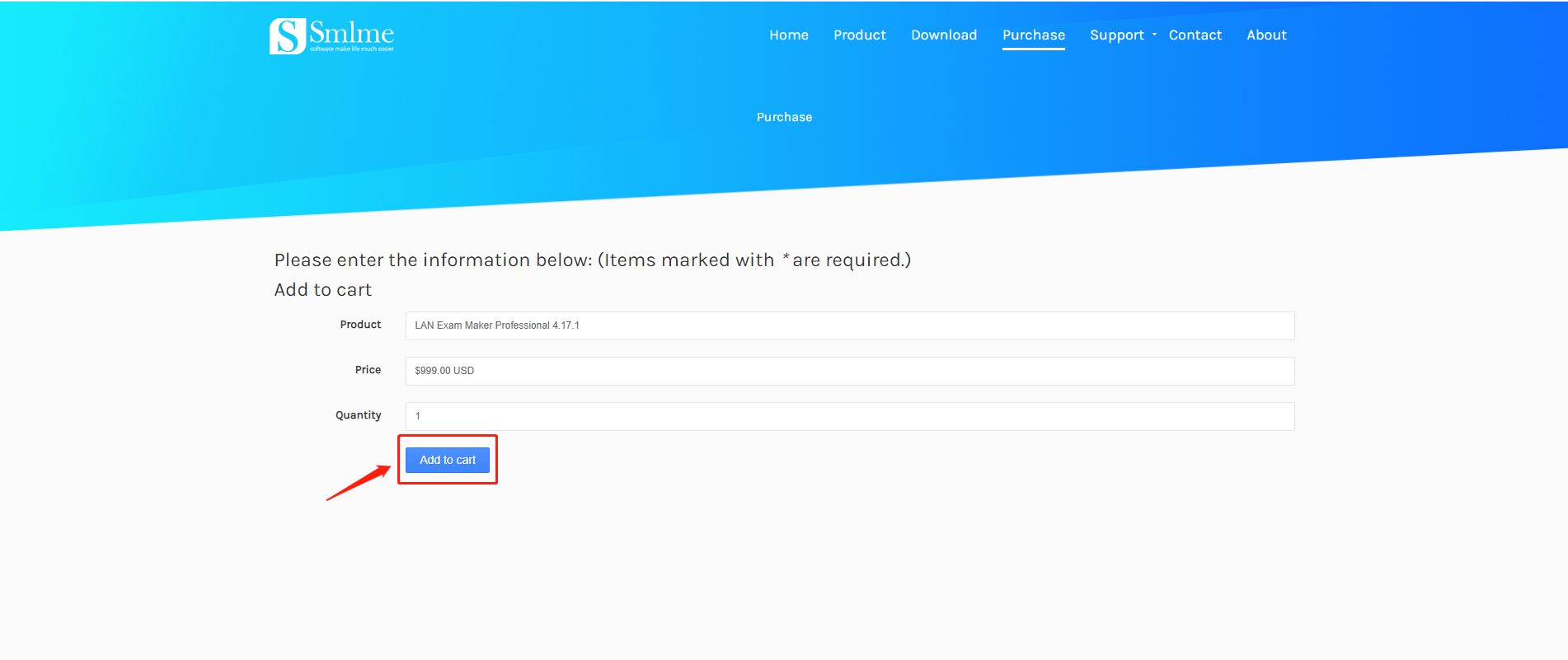1568x660 pixels.
Task: Click the Purchase banner title text
Action: click(784, 117)
